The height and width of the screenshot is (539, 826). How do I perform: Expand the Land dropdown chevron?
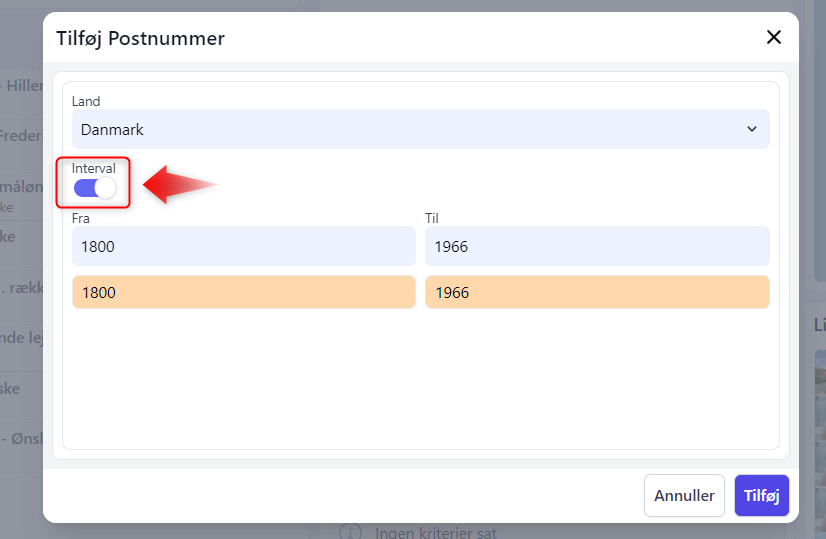(x=752, y=129)
